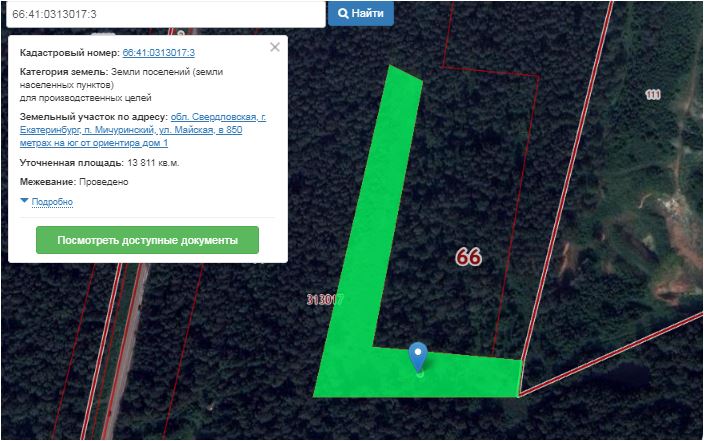Open the parcel address link
Viewport: 704px width, 441px height.
(x=143, y=130)
